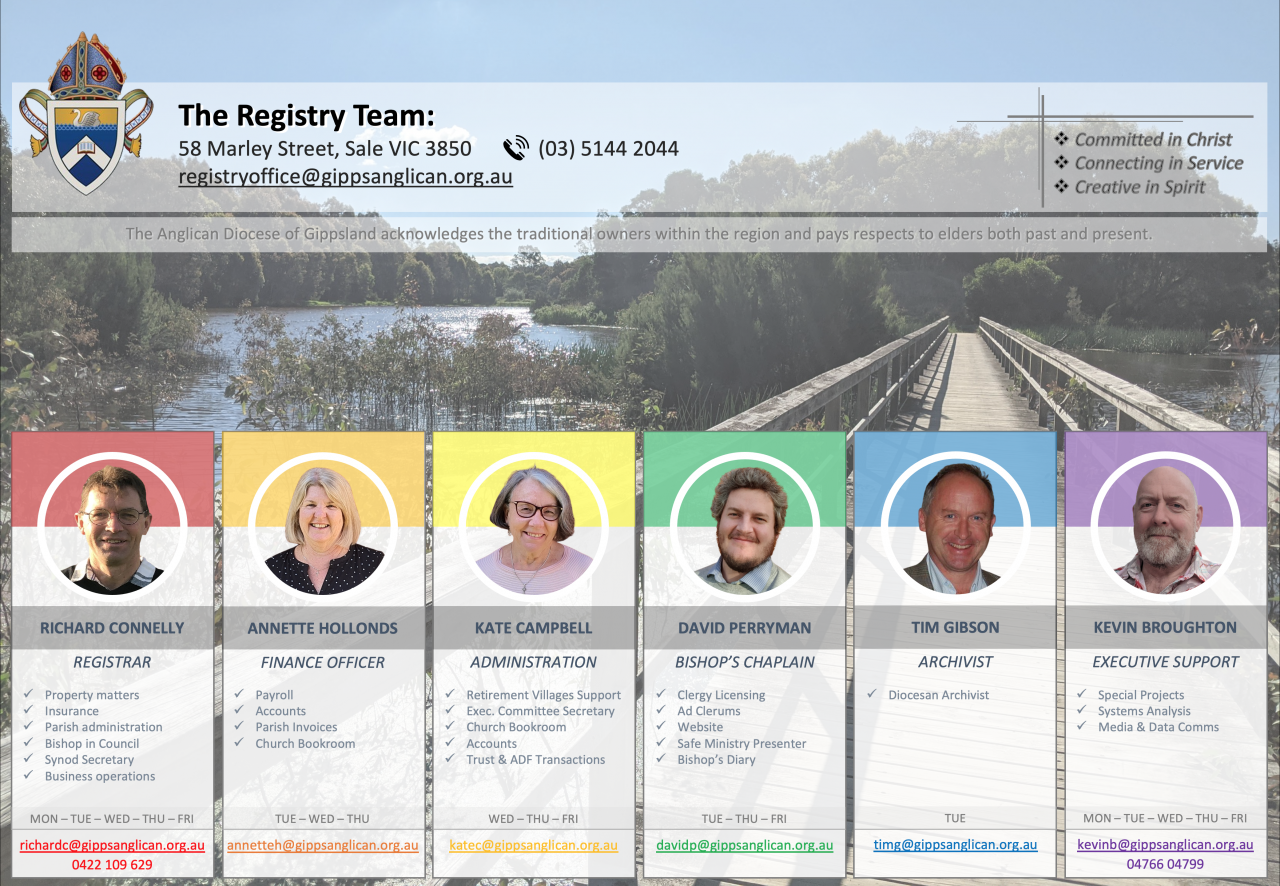Open the katec@gippsanglican.org.au email link
Screen dimensions: 1280x886
click(533, 845)
